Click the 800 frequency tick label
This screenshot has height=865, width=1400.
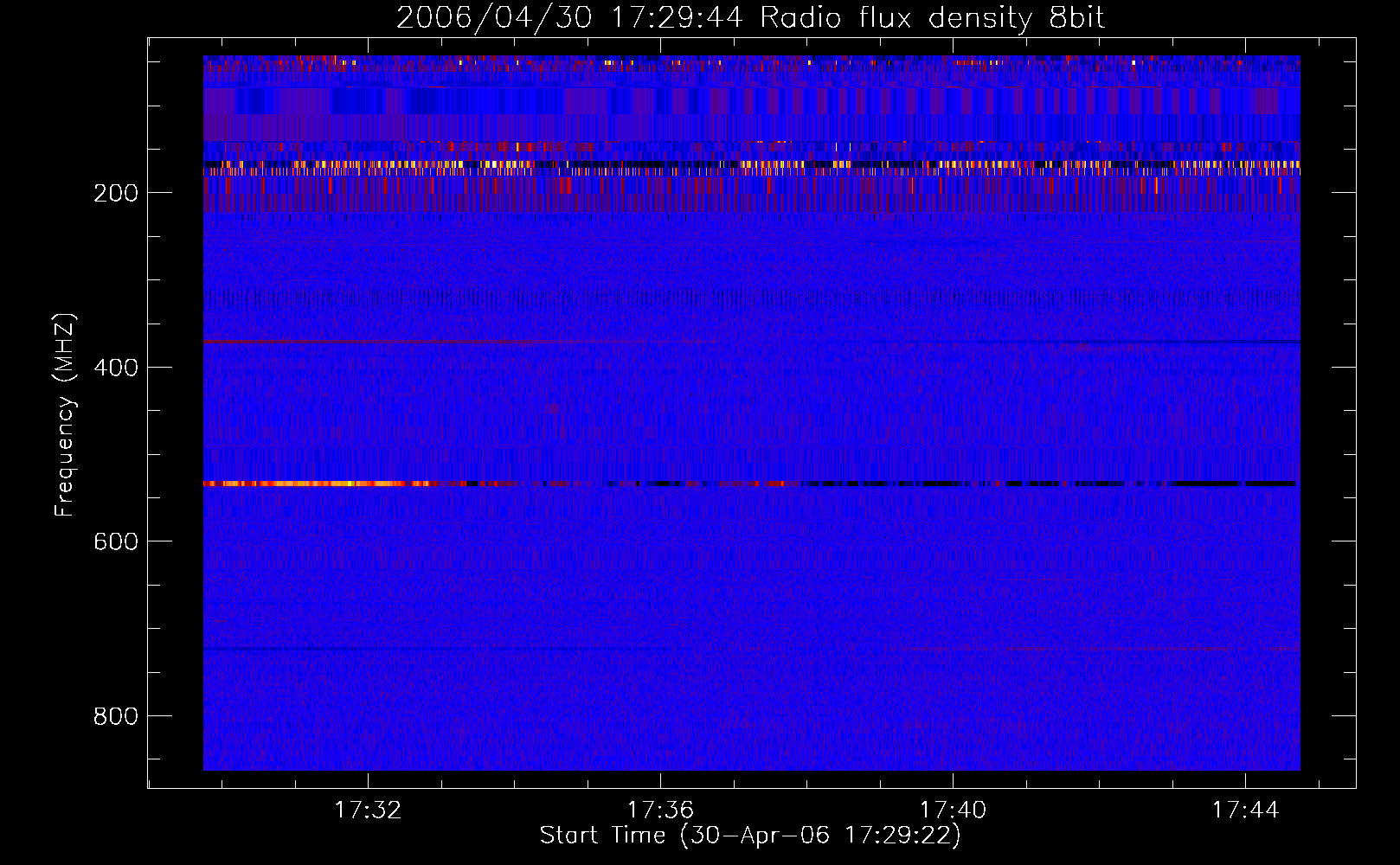[116, 716]
